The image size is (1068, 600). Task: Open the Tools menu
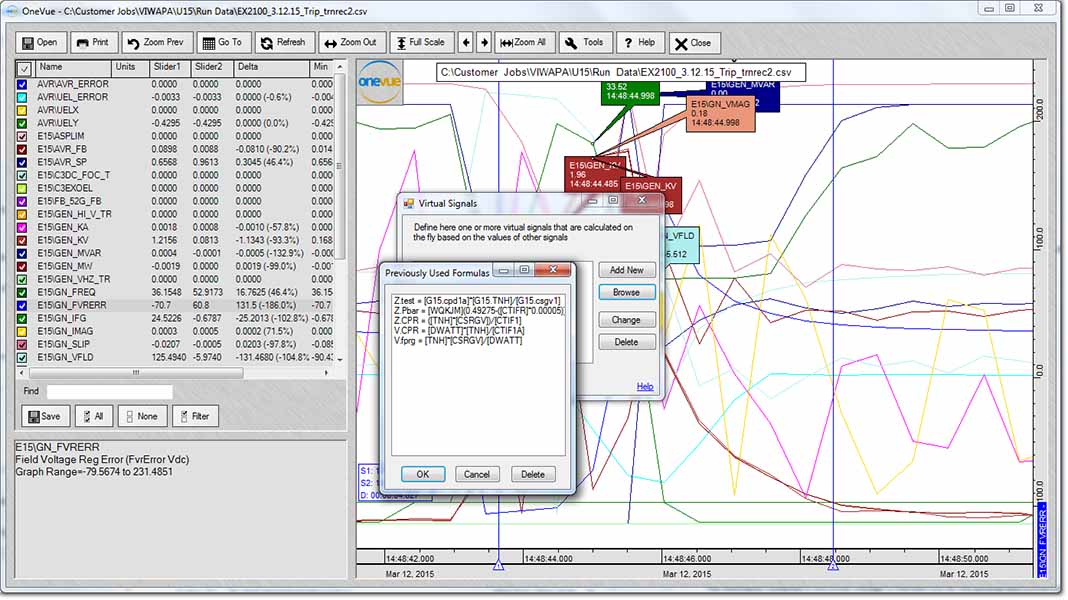[x=585, y=43]
